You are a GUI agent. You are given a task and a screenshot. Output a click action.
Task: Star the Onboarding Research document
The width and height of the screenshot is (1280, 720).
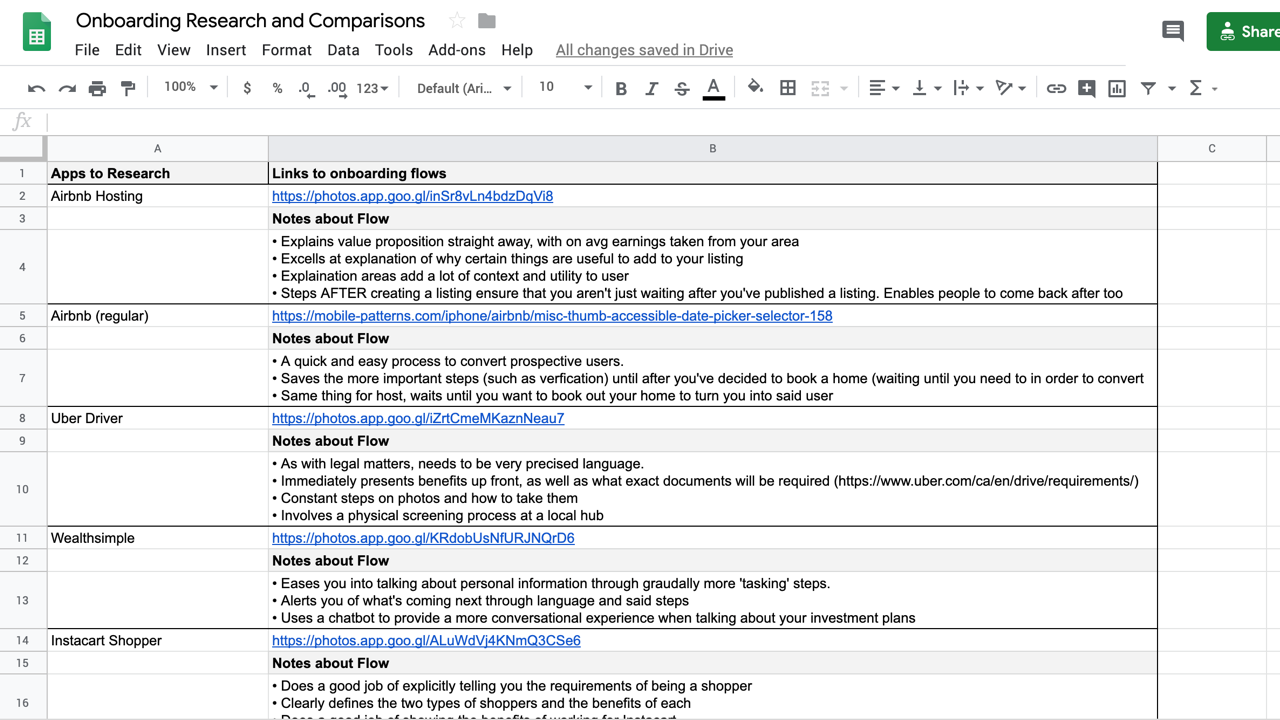point(457,21)
